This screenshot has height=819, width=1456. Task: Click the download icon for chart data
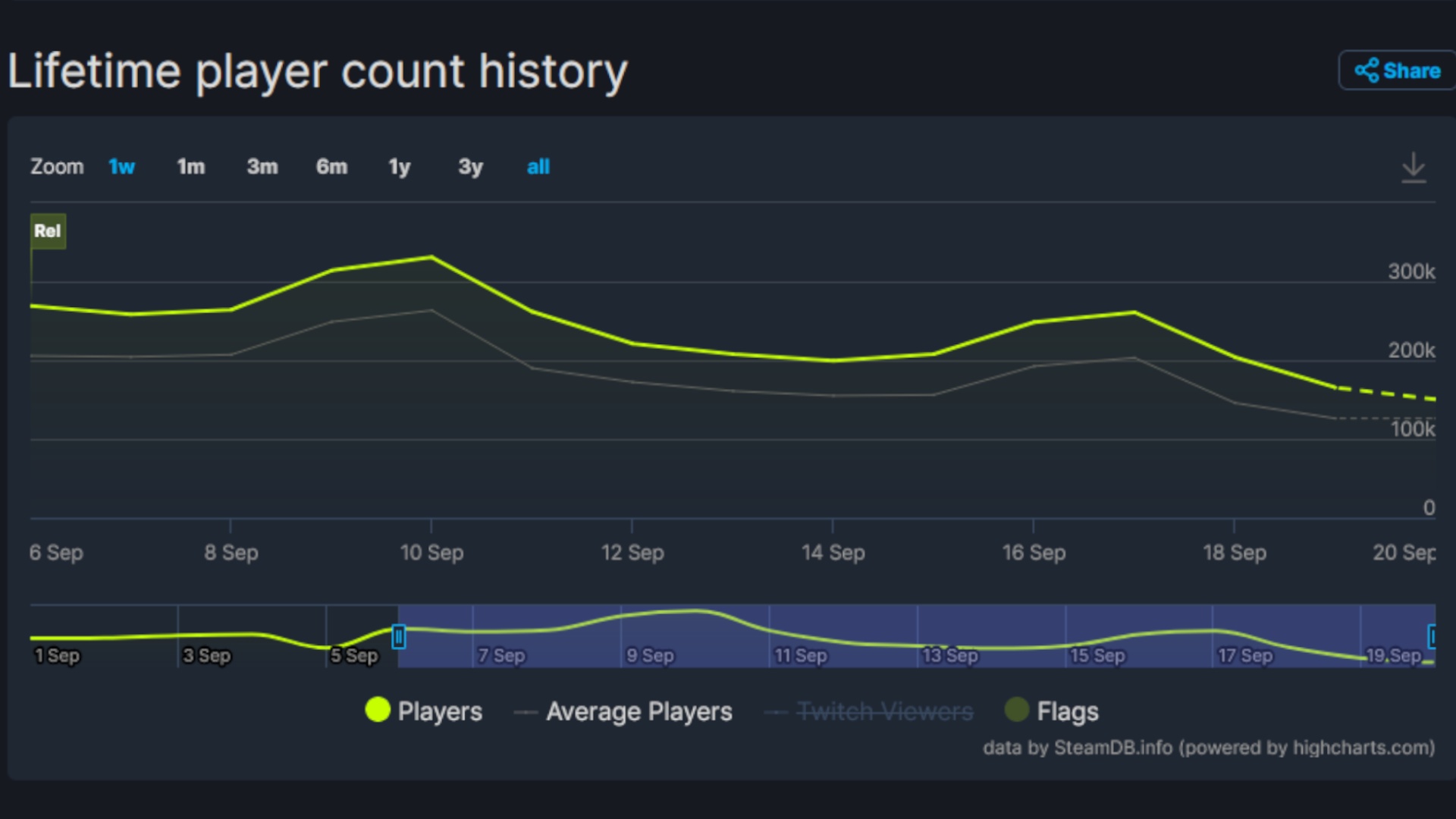tap(1414, 166)
